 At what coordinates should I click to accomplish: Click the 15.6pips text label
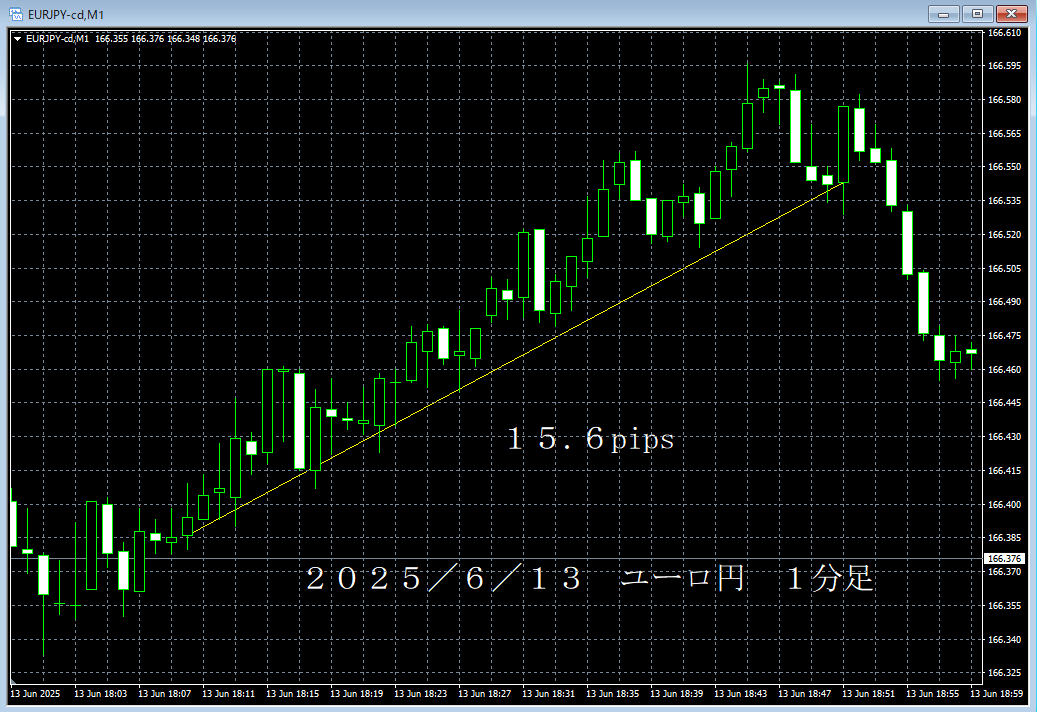pyautogui.click(x=591, y=439)
